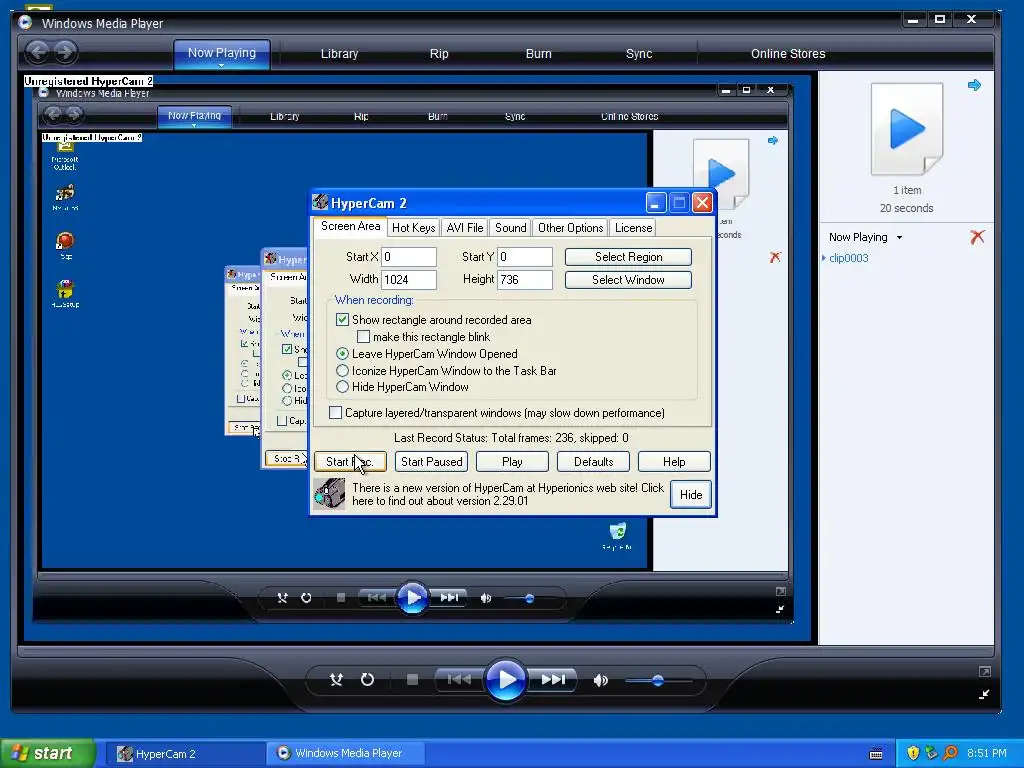Screen dimensions: 1024x768
Task: Adjust the outer player volume slider
Action: click(658, 680)
